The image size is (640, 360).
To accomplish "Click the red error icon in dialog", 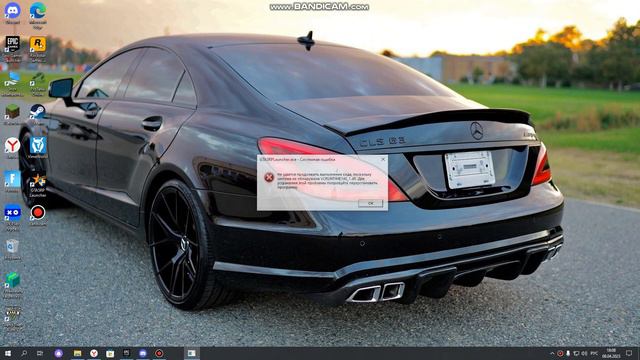I will (x=269, y=177).
